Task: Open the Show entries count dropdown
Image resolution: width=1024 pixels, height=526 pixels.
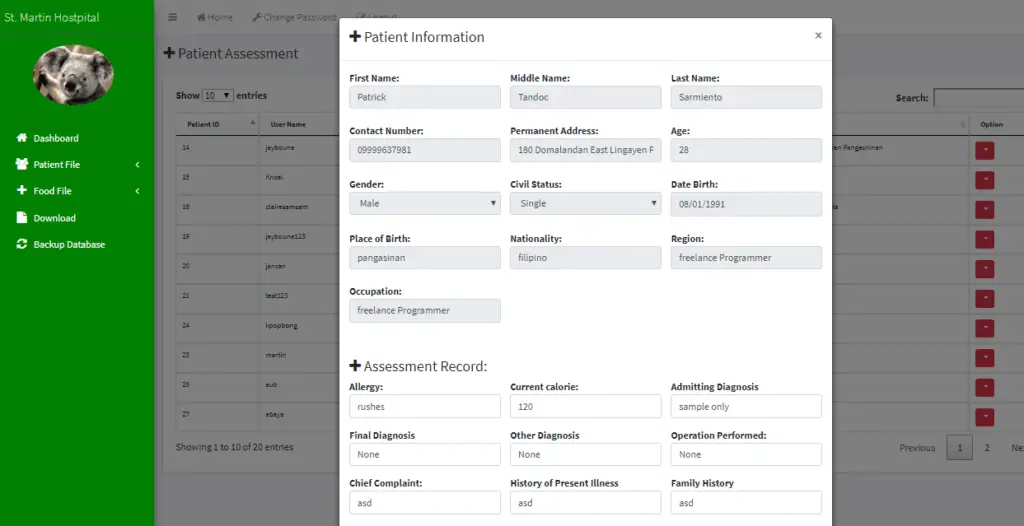Action: click(x=217, y=95)
